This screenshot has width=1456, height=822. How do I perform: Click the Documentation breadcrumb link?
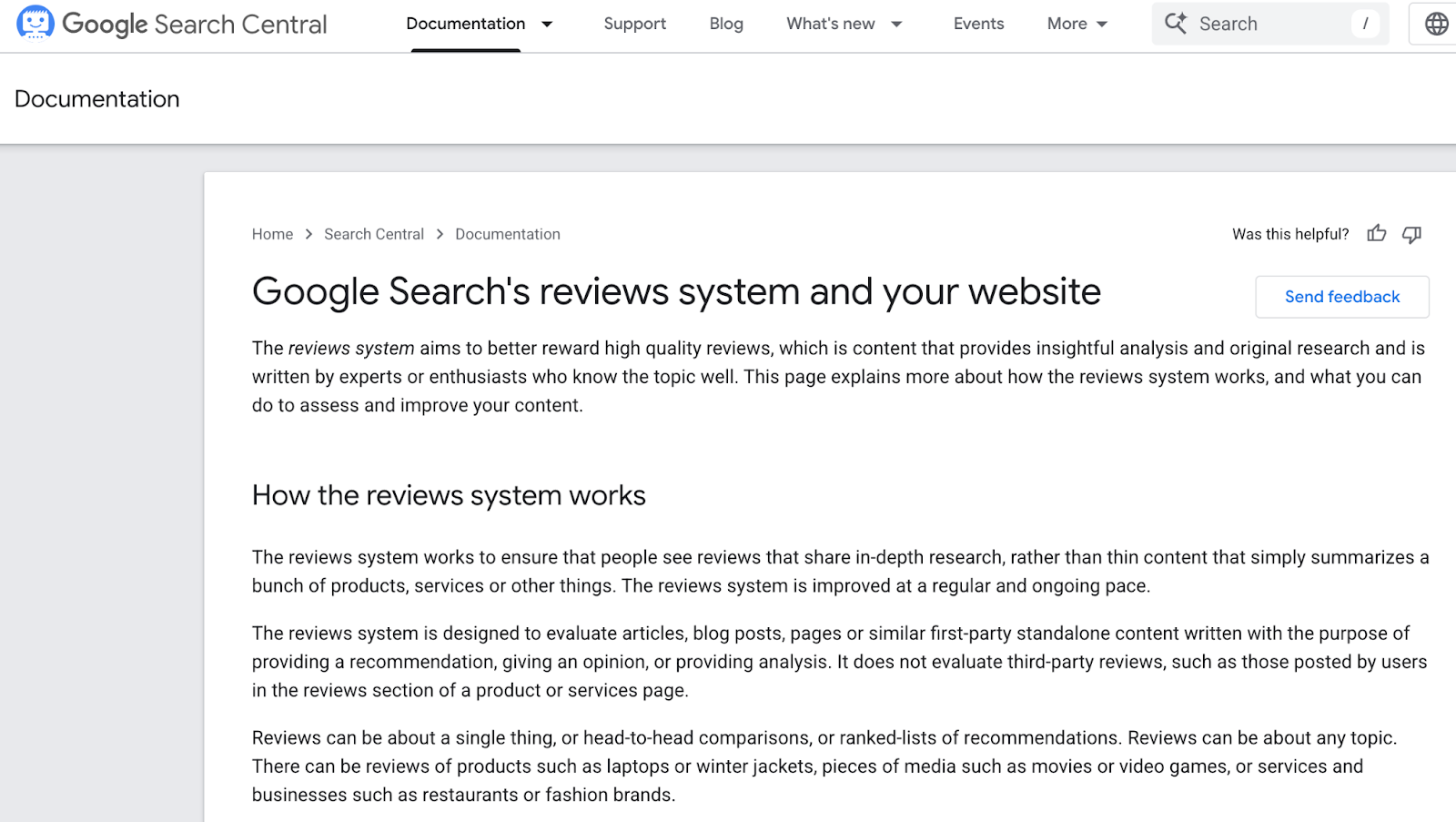[508, 234]
